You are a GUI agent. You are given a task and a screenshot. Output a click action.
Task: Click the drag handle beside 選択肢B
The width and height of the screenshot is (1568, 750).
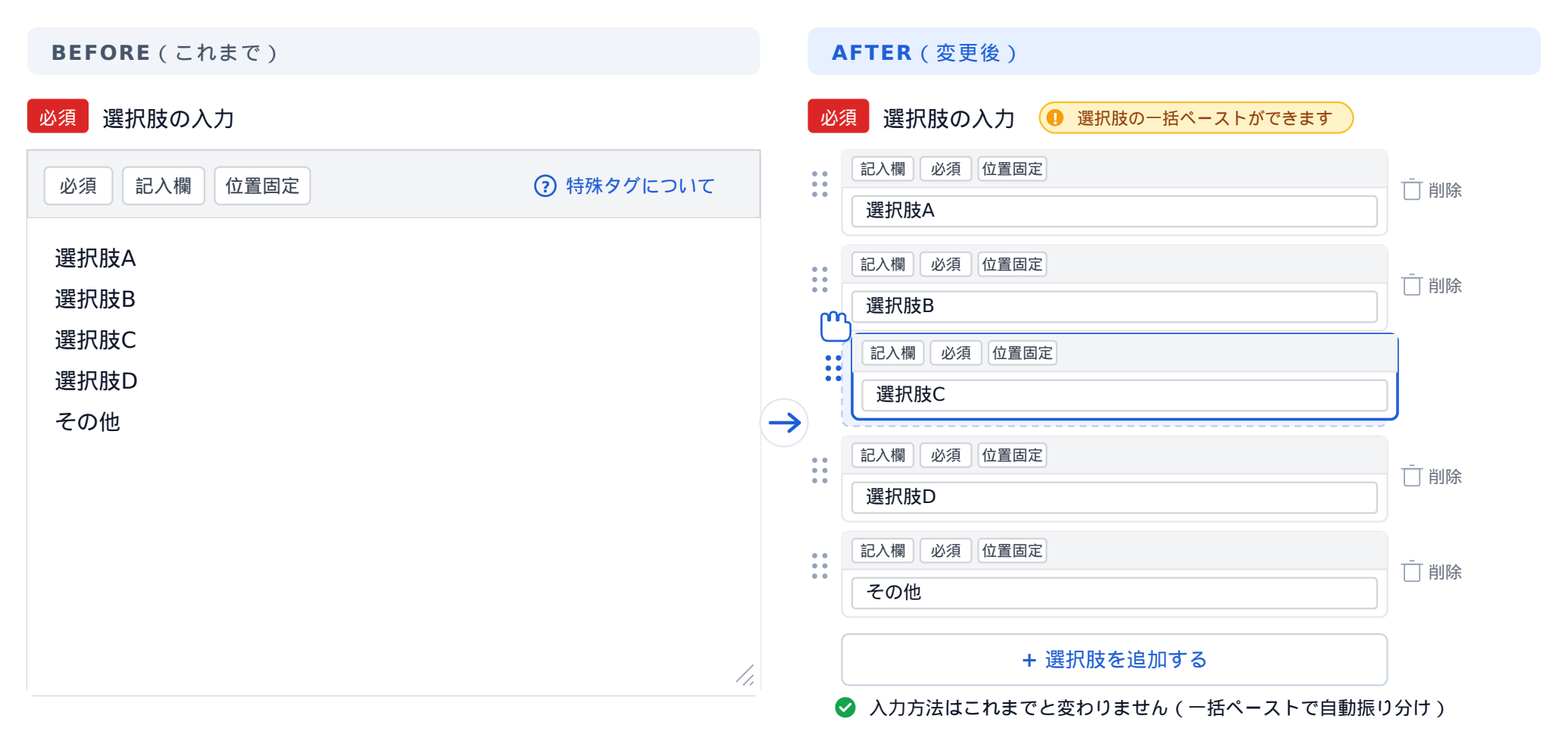pos(820,280)
